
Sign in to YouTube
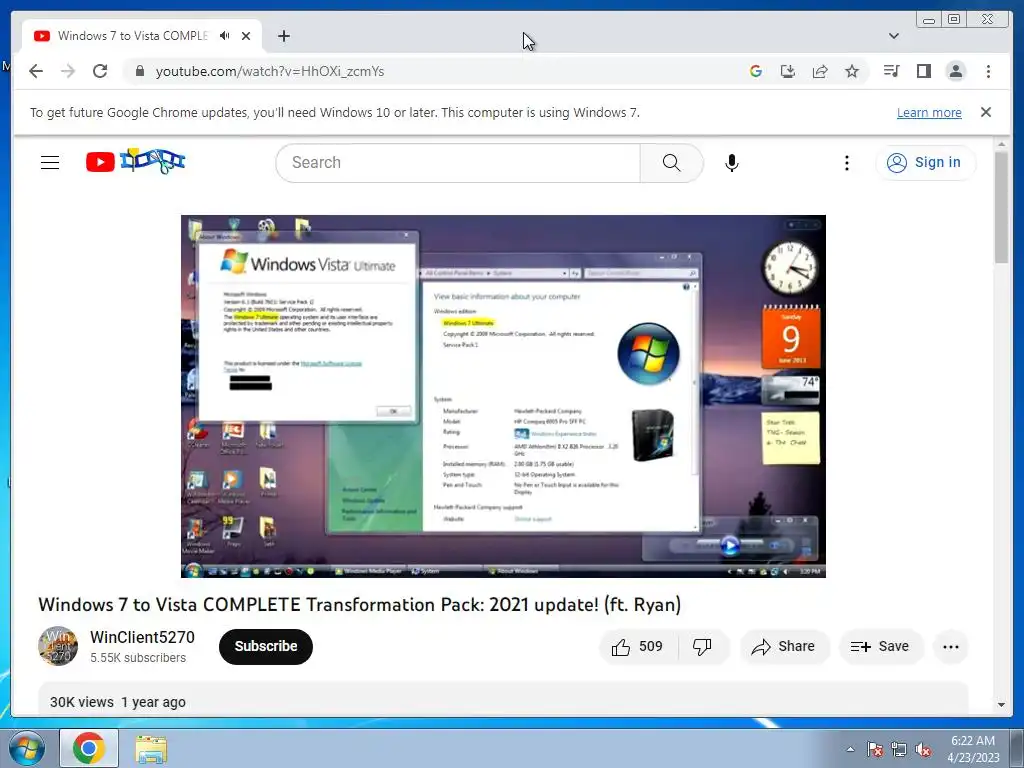click(925, 162)
